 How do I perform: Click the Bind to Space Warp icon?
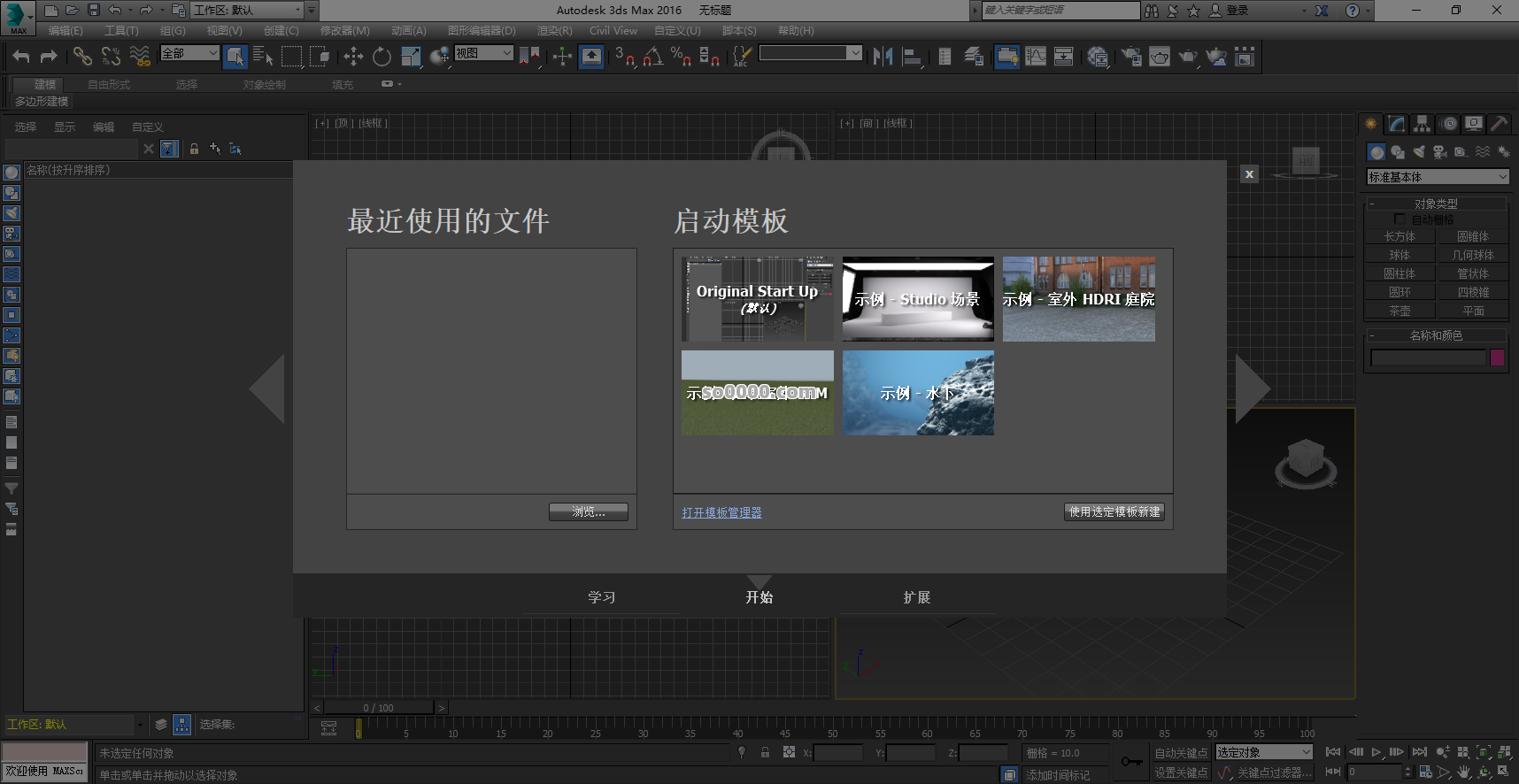pyautogui.click(x=140, y=57)
